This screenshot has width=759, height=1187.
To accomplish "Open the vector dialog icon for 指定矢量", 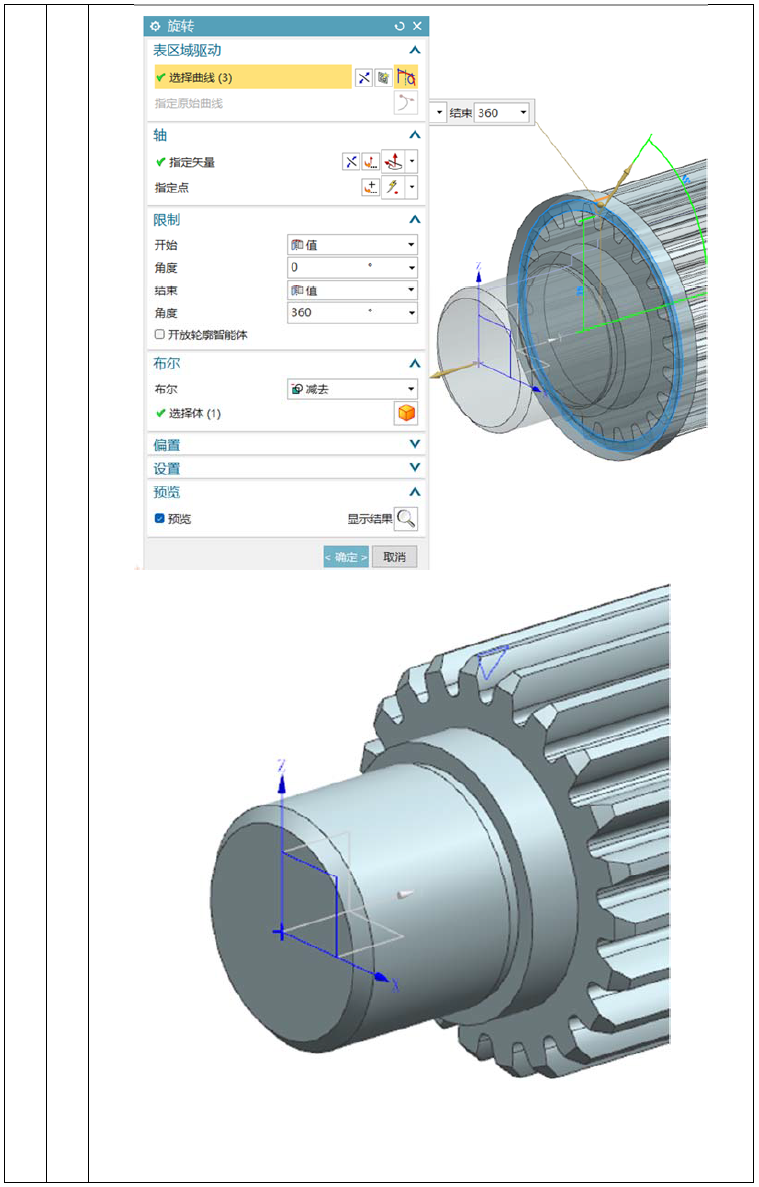I will [371, 161].
